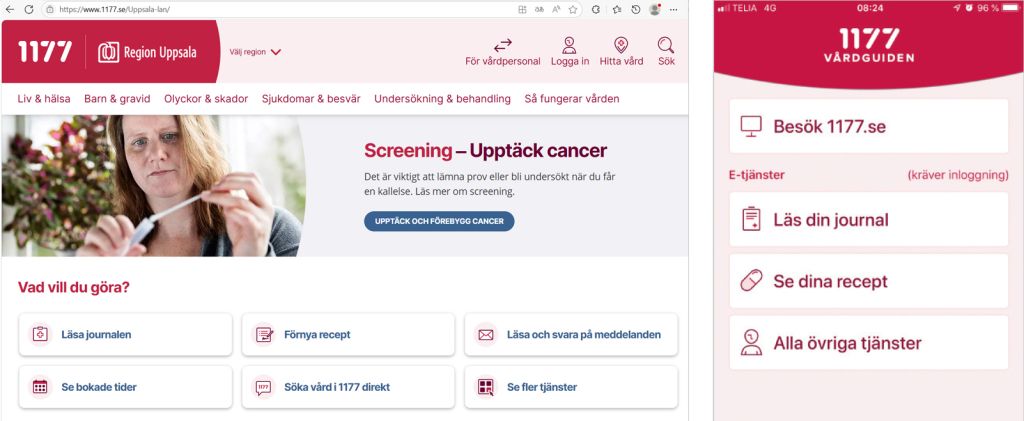The width and height of the screenshot is (1024, 421).
Task: Click the monitor icon on Besök 1177.se
Action: coord(751,127)
